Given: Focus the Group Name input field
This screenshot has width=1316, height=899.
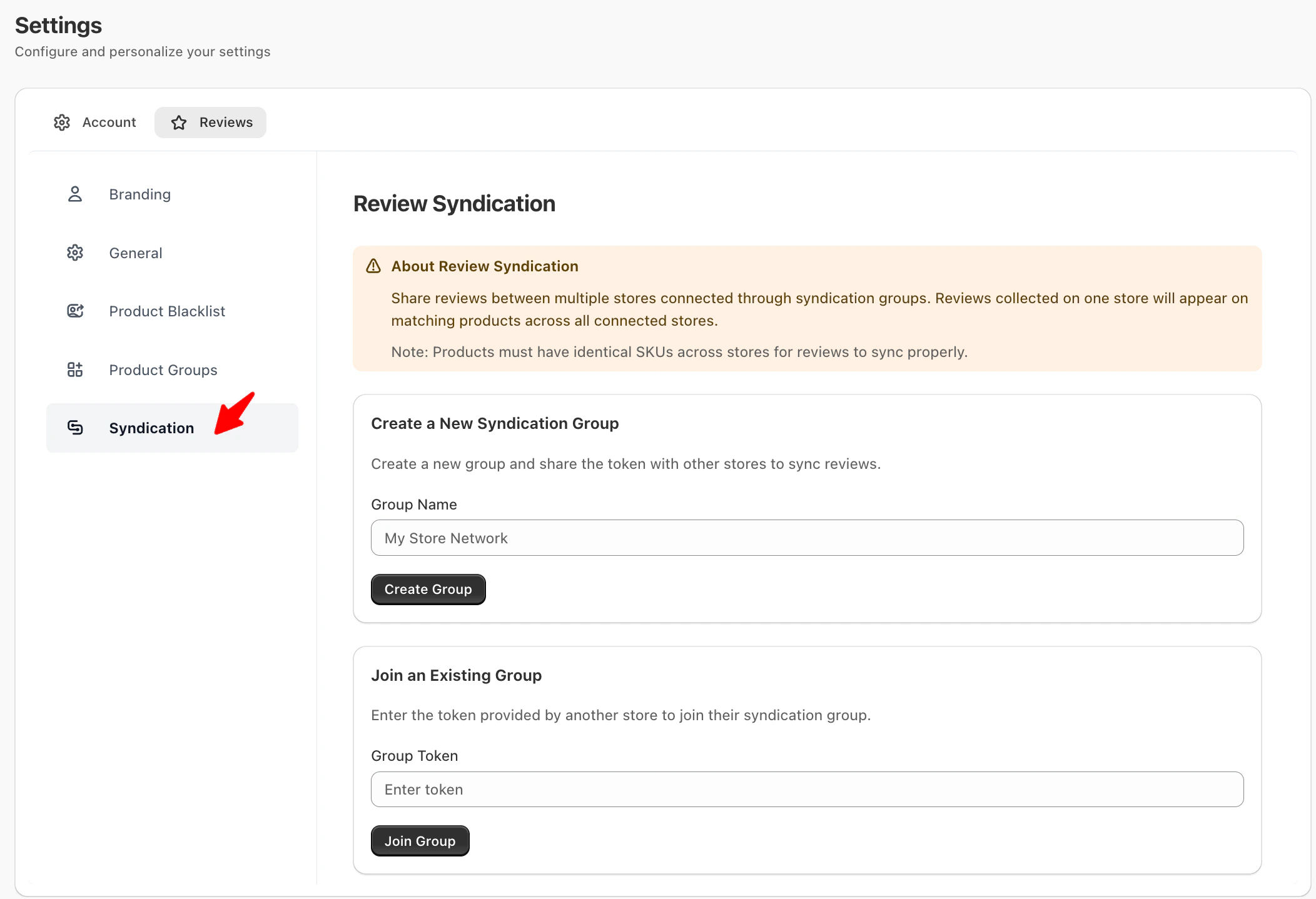Looking at the screenshot, I should coord(807,538).
